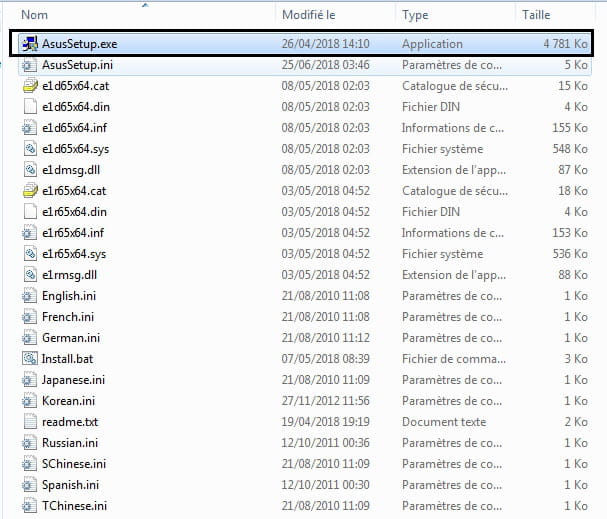Select the file name e1d65x64.sys
The image size is (607, 519).
(x=75, y=149)
